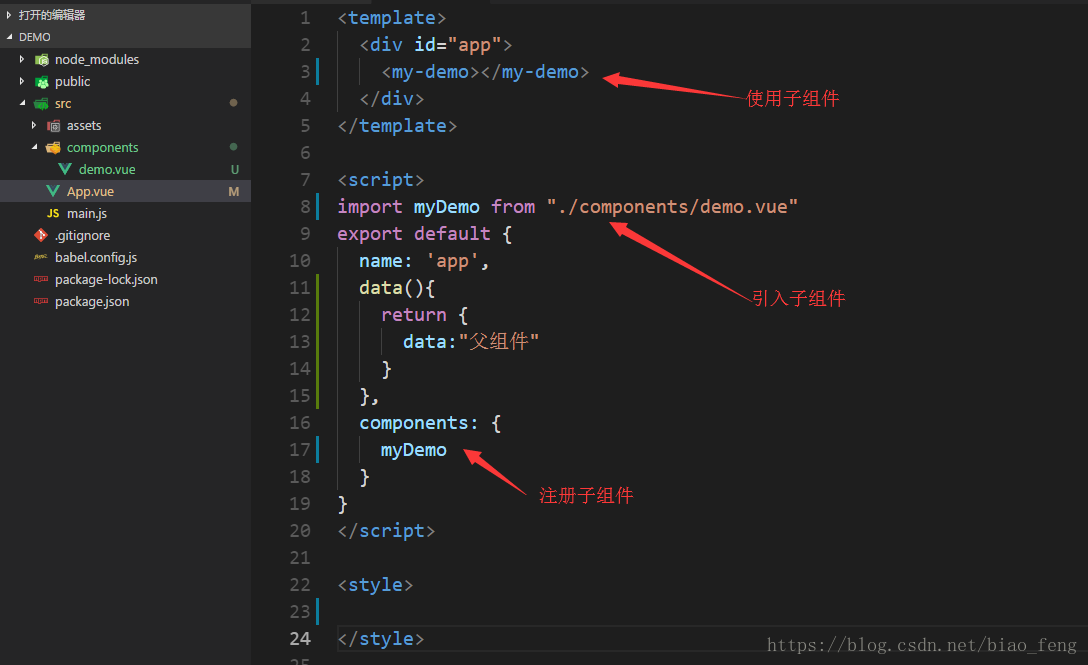Click the babel icon beside babel.config.js
Viewport: 1088px width, 665px height.
(41, 257)
